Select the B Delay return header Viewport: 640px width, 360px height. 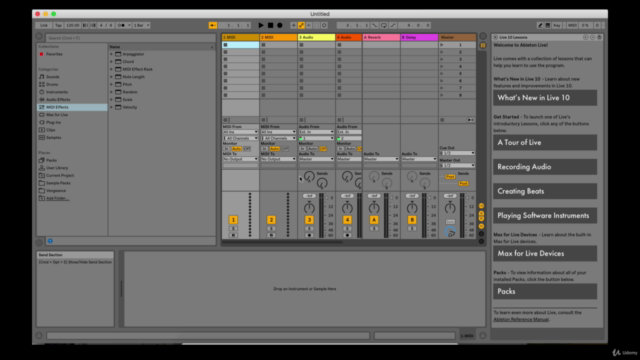[419, 37]
